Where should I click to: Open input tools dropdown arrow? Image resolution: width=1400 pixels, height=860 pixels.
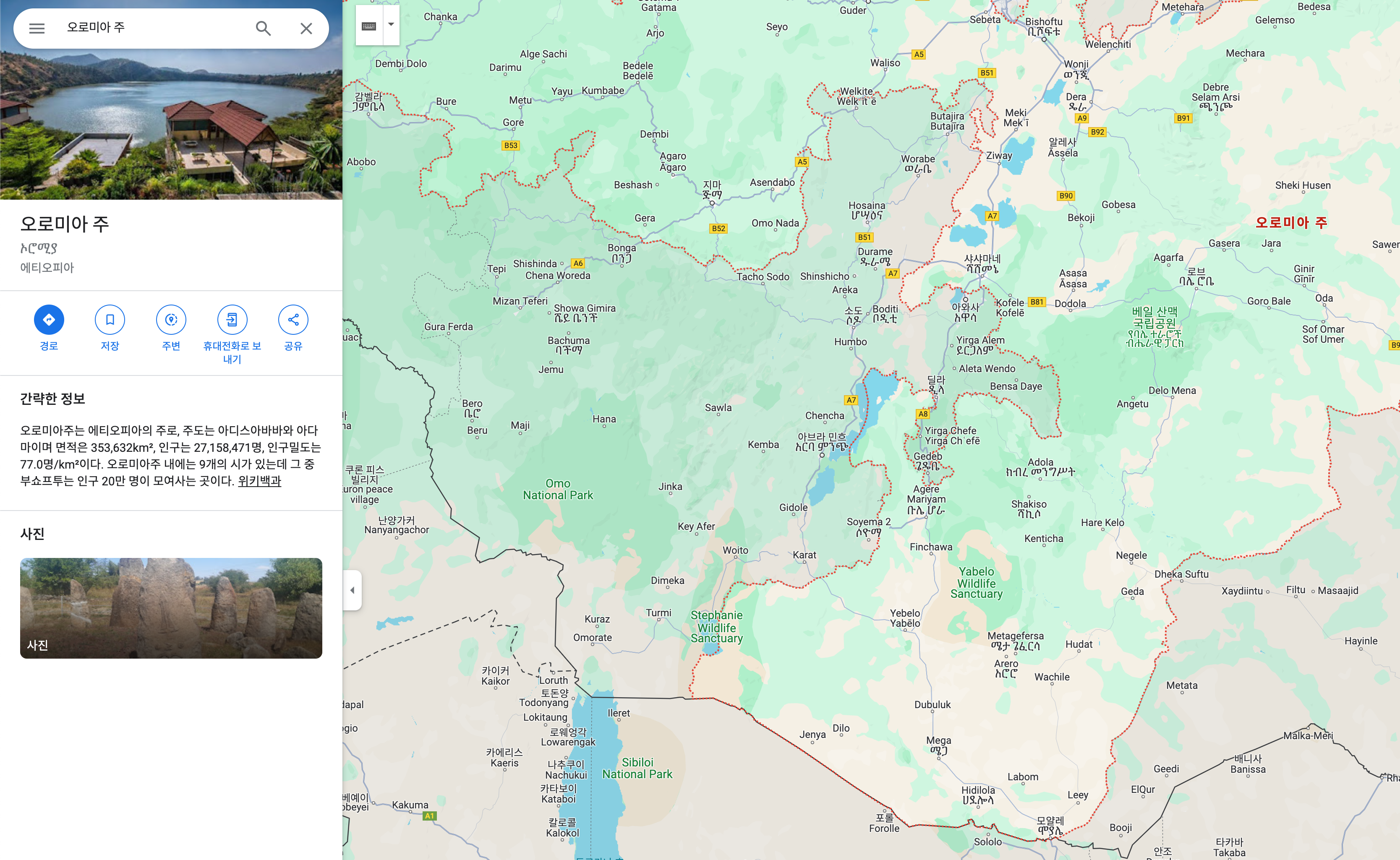pos(392,25)
